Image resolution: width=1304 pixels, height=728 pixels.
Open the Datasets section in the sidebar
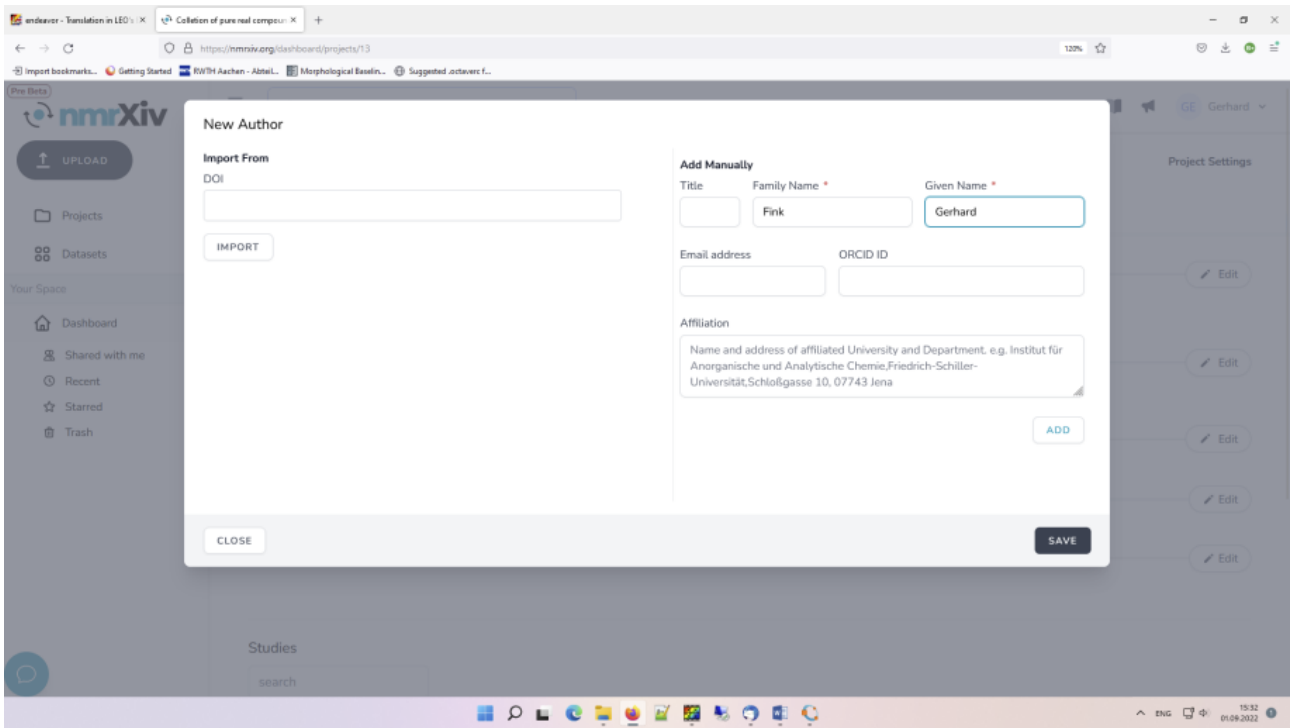[x=78, y=254]
